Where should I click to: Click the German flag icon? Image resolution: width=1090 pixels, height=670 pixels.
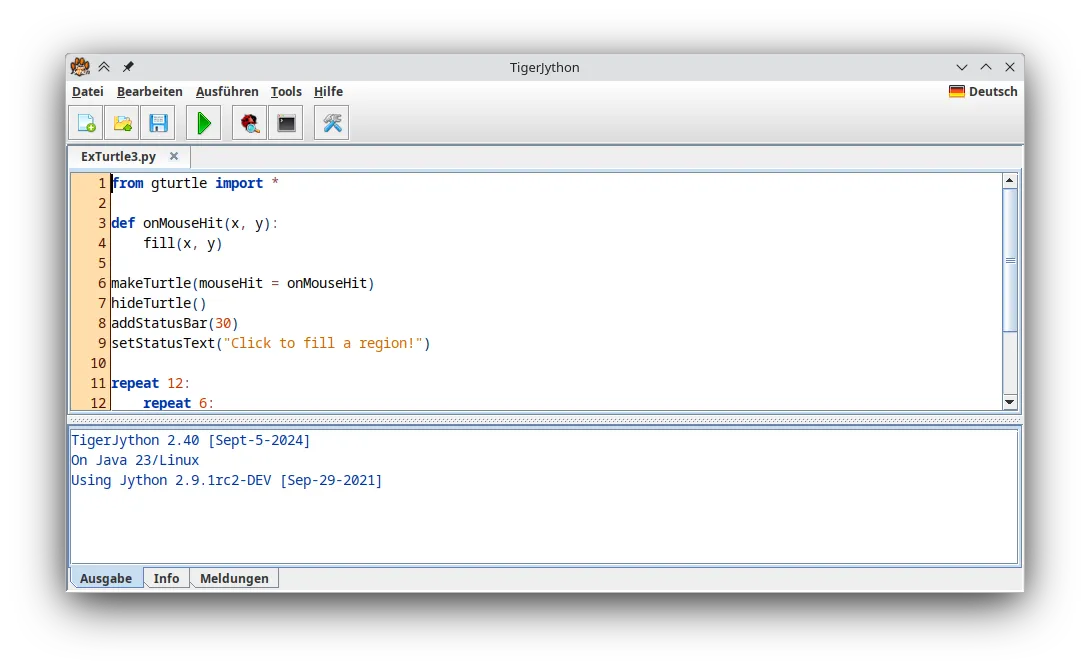pos(957,91)
